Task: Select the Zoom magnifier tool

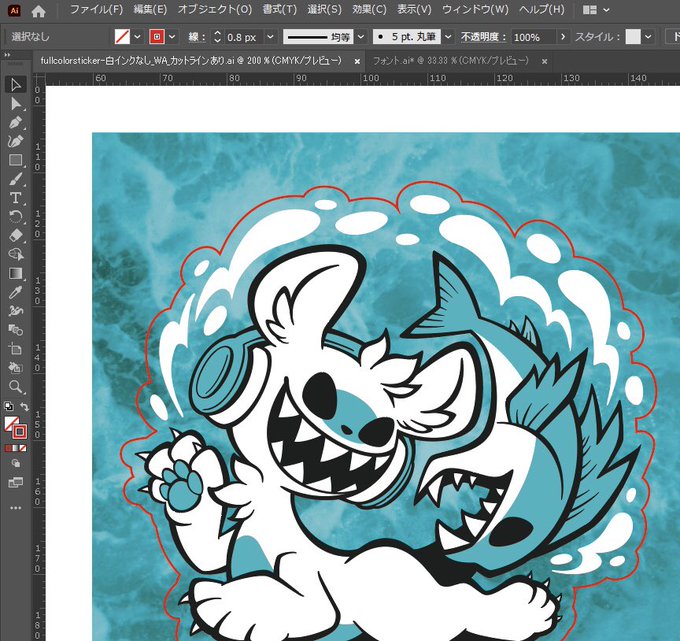Action: 16,386
